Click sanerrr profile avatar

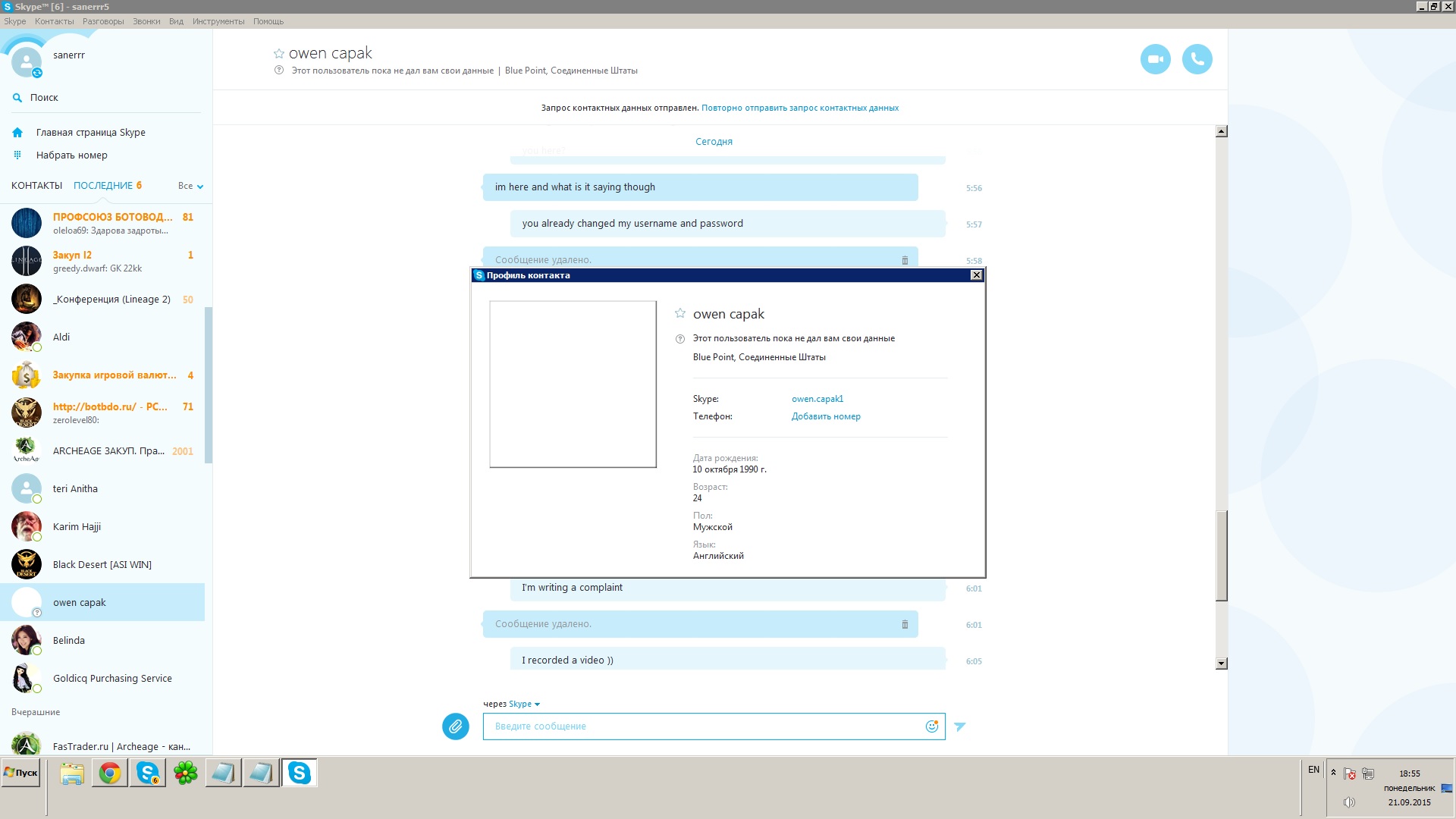pyautogui.click(x=27, y=62)
